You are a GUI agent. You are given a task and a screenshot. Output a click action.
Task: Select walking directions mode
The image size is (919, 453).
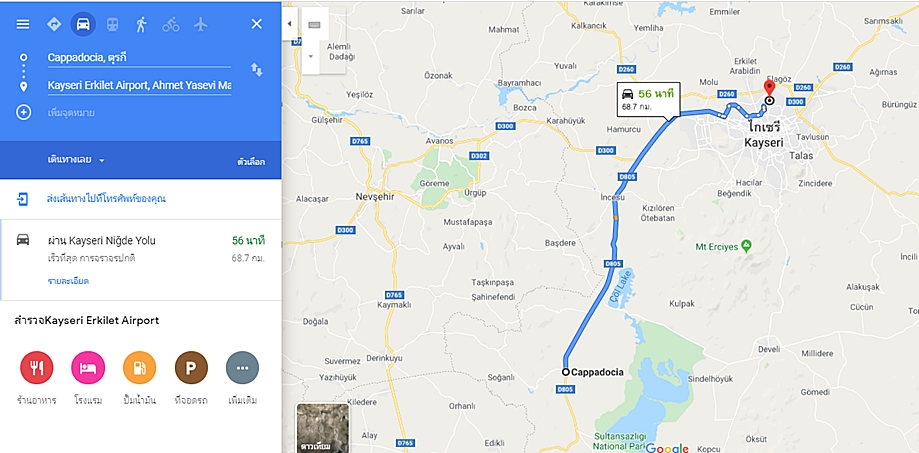(x=141, y=24)
